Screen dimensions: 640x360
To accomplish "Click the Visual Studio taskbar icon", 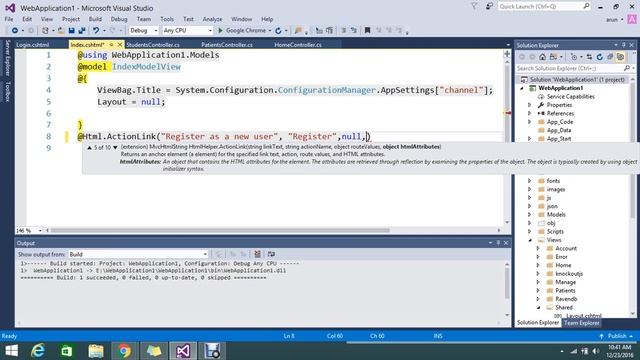I will (183, 351).
